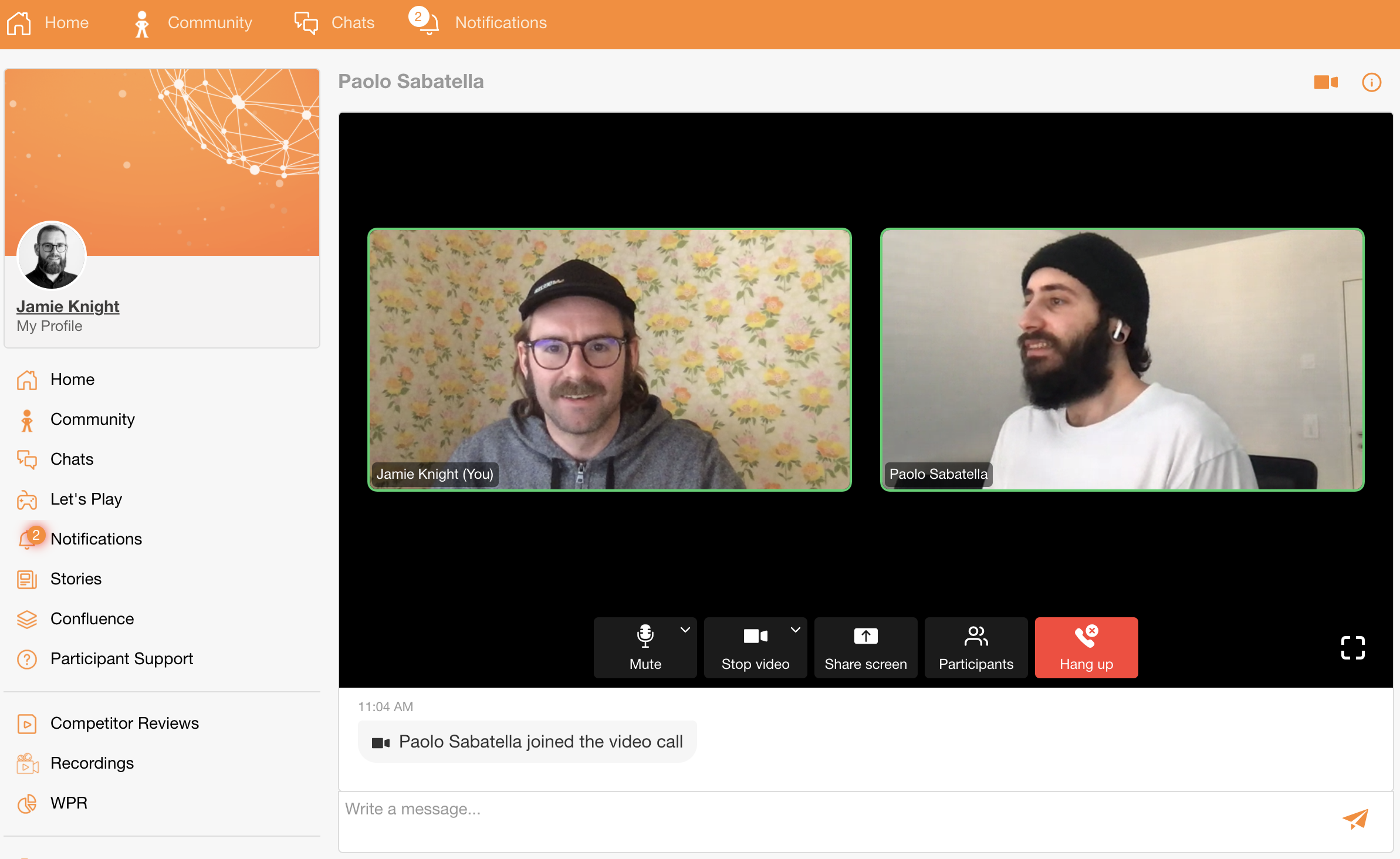Image resolution: width=1400 pixels, height=859 pixels.
Task: Click the Let's Play gamepad icon
Action: pyautogui.click(x=27, y=499)
